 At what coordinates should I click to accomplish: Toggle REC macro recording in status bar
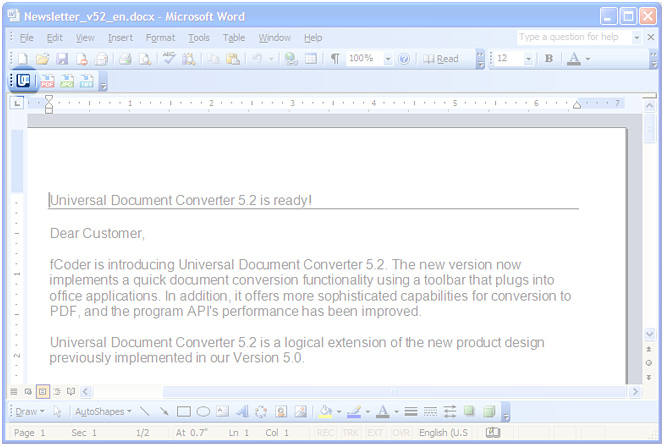[x=325, y=432]
